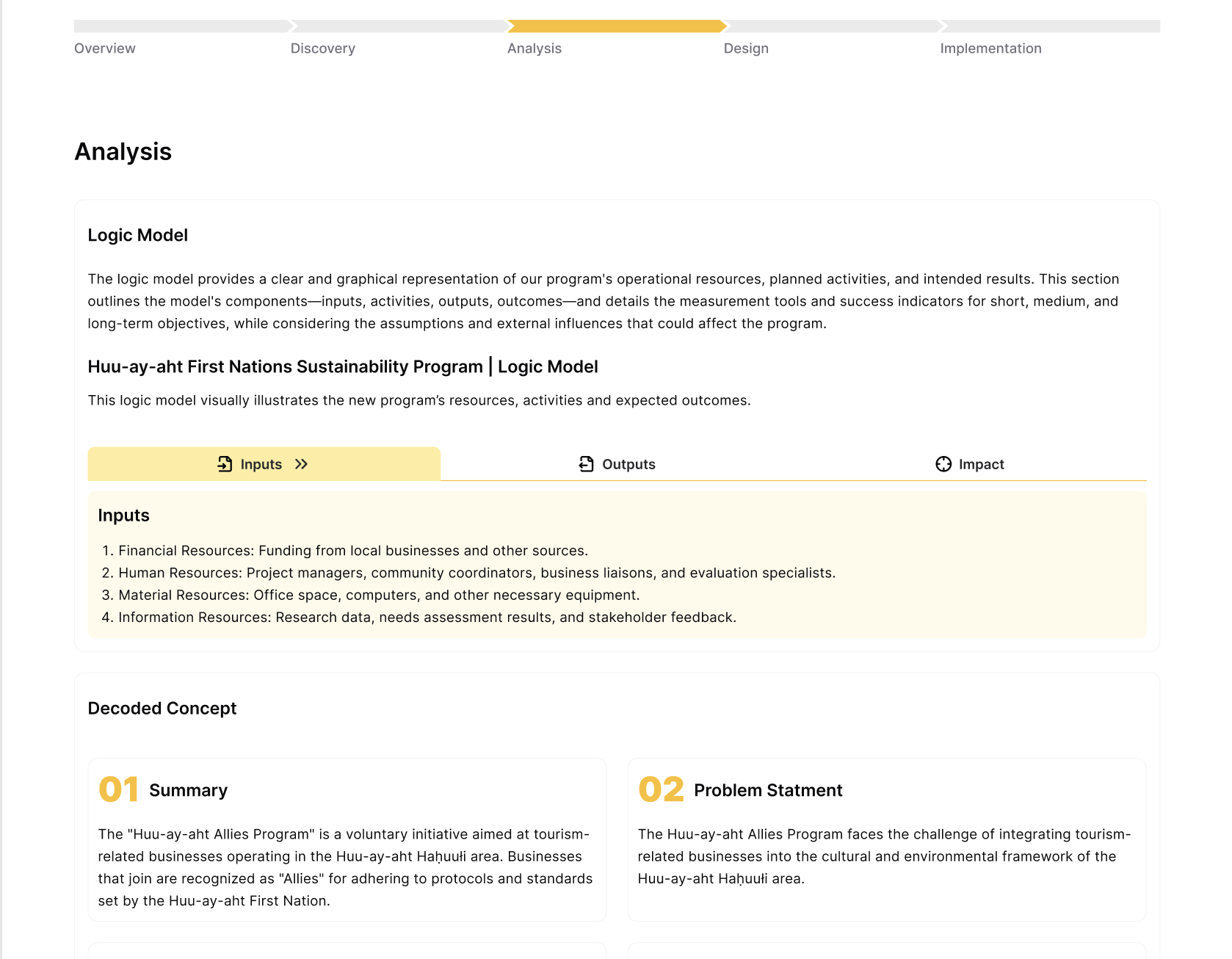Click the 02 number on Problem Statment card
The height and width of the screenshot is (959, 1232).
pyautogui.click(x=661, y=789)
